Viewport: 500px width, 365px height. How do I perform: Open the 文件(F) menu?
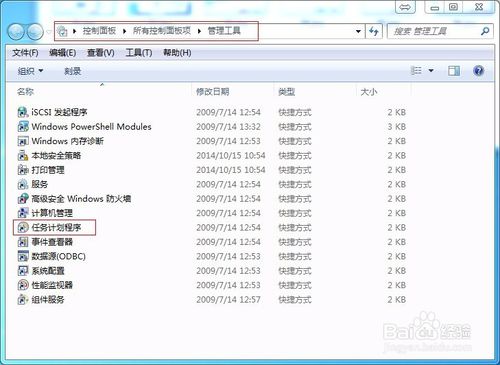(25, 53)
